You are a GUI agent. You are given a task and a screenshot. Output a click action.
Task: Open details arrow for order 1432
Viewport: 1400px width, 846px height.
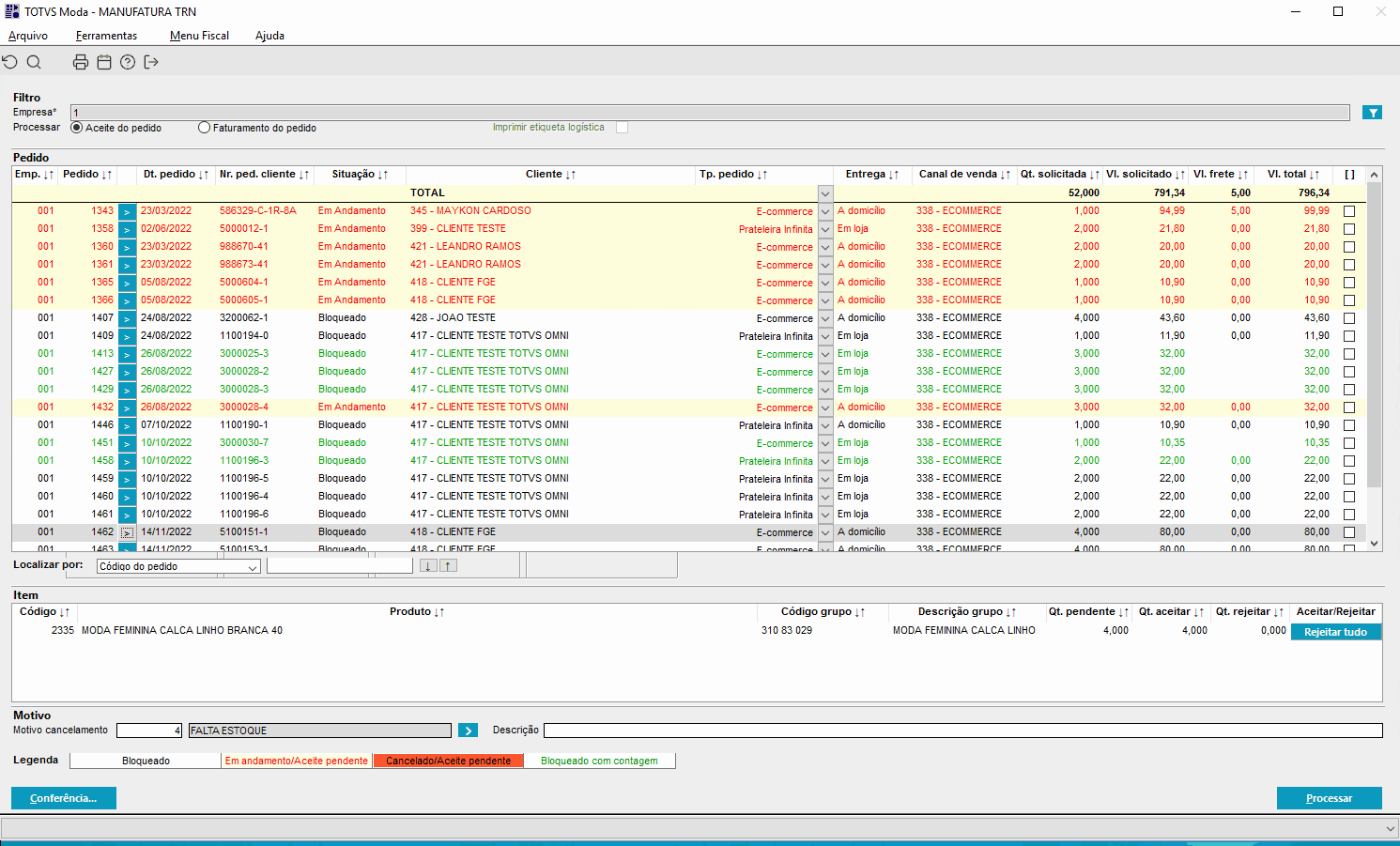point(127,408)
